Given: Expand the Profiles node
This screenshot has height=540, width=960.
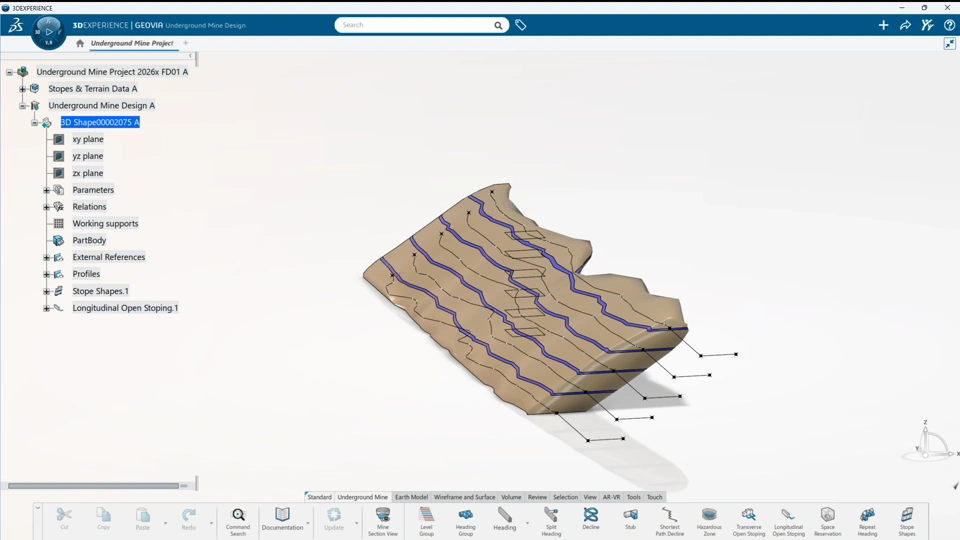Looking at the screenshot, I should coord(47,274).
